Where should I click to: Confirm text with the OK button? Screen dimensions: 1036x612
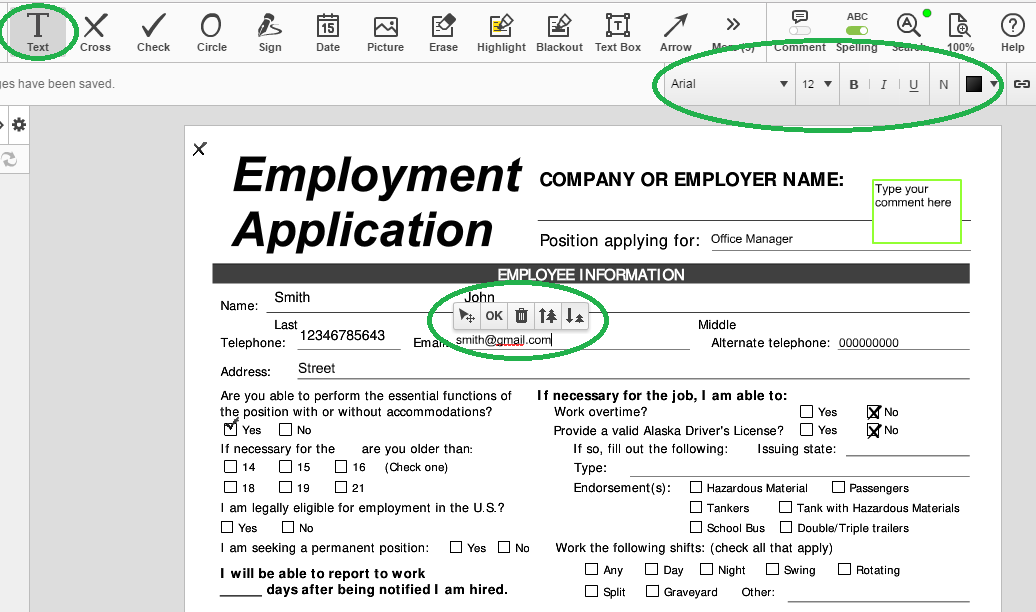tap(494, 316)
